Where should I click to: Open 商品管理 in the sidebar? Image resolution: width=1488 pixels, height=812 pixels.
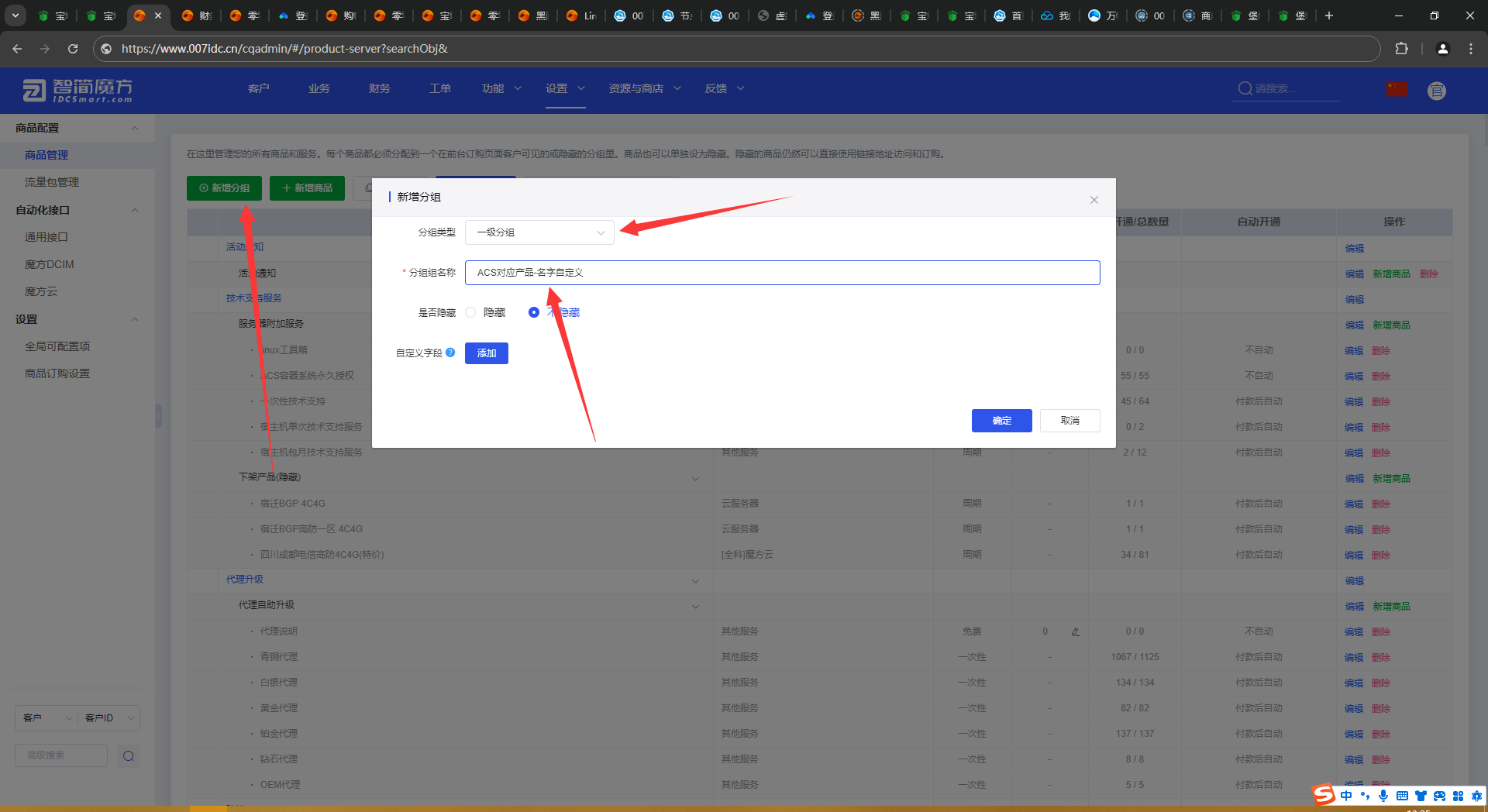[x=46, y=155]
